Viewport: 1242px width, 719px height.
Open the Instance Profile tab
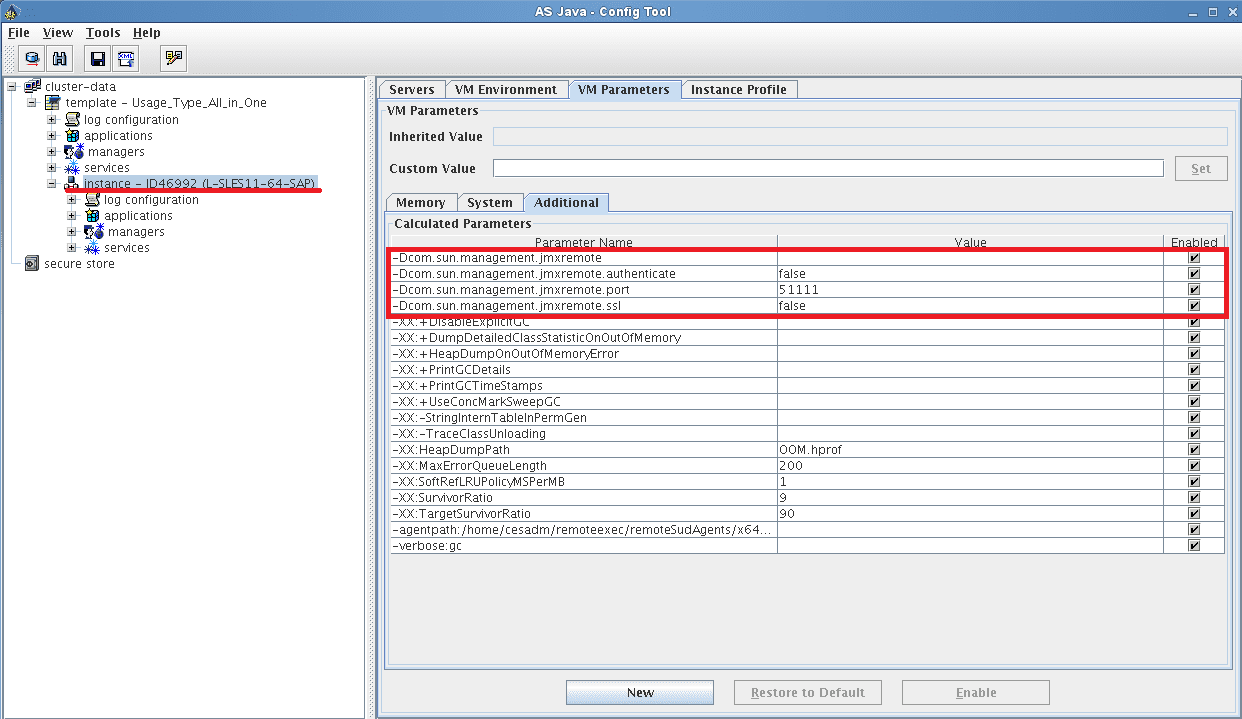(739, 90)
